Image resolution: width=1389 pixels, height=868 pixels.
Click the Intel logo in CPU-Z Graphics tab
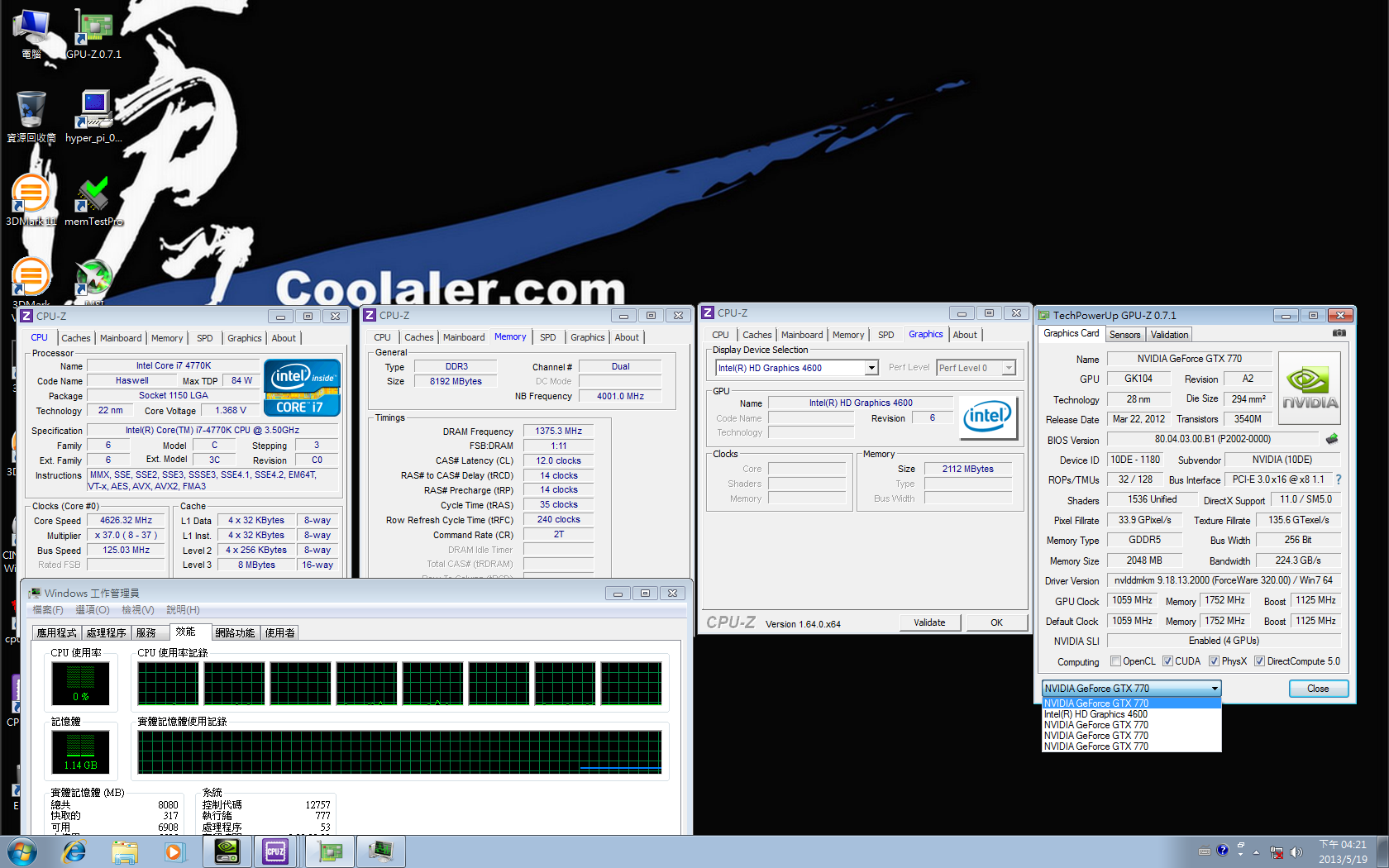click(x=987, y=417)
